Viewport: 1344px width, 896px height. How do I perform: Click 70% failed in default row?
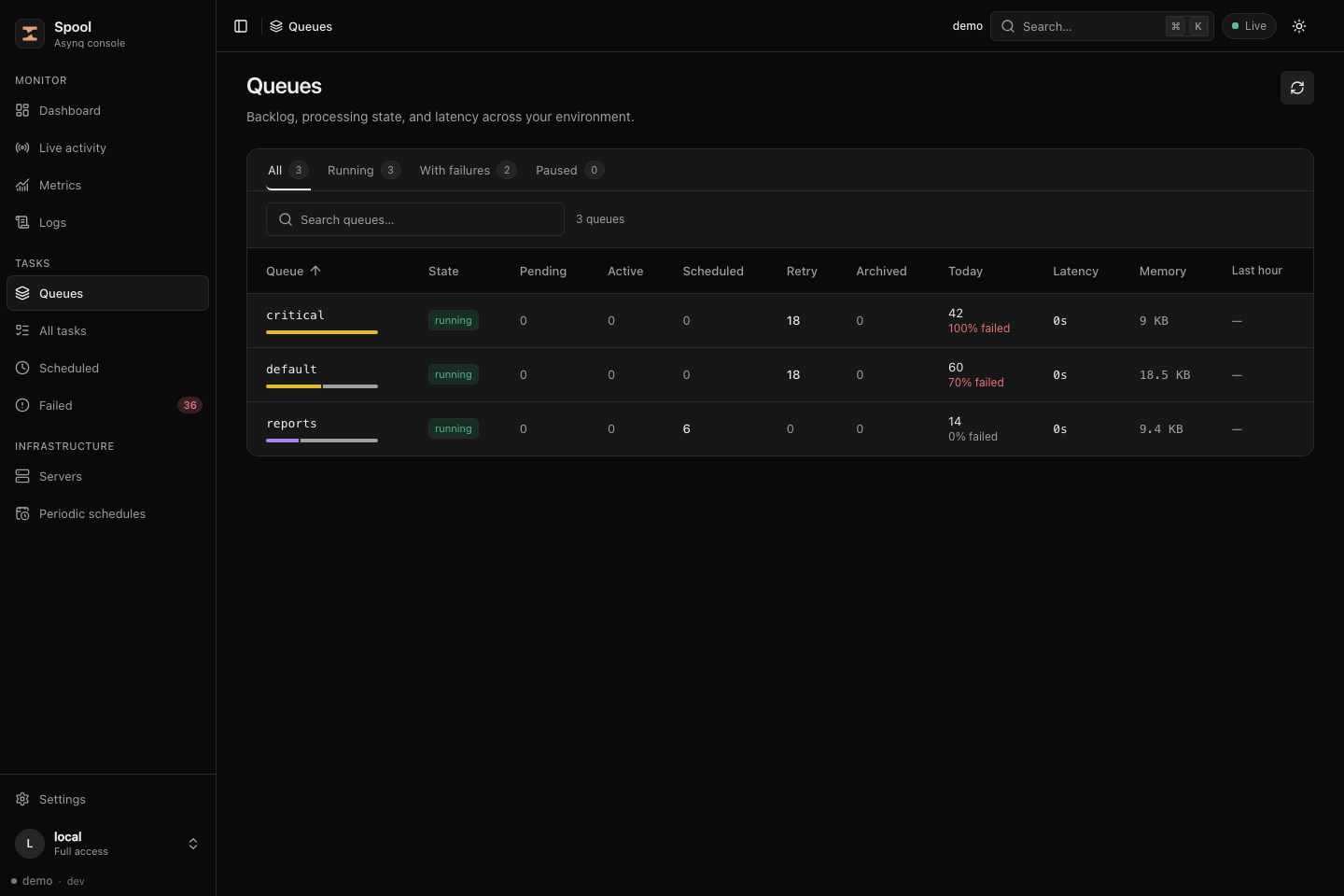coord(976,383)
